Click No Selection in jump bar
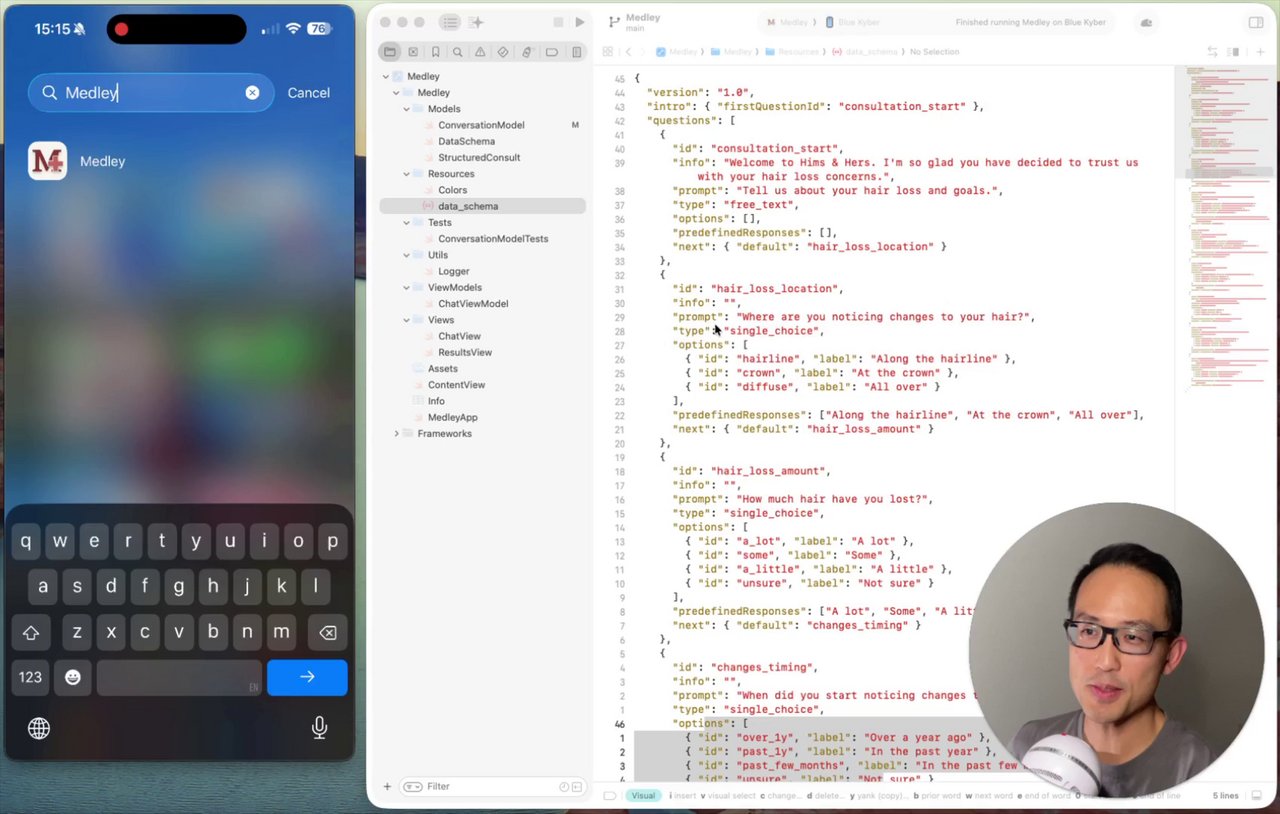This screenshot has width=1280, height=814. coord(934,52)
